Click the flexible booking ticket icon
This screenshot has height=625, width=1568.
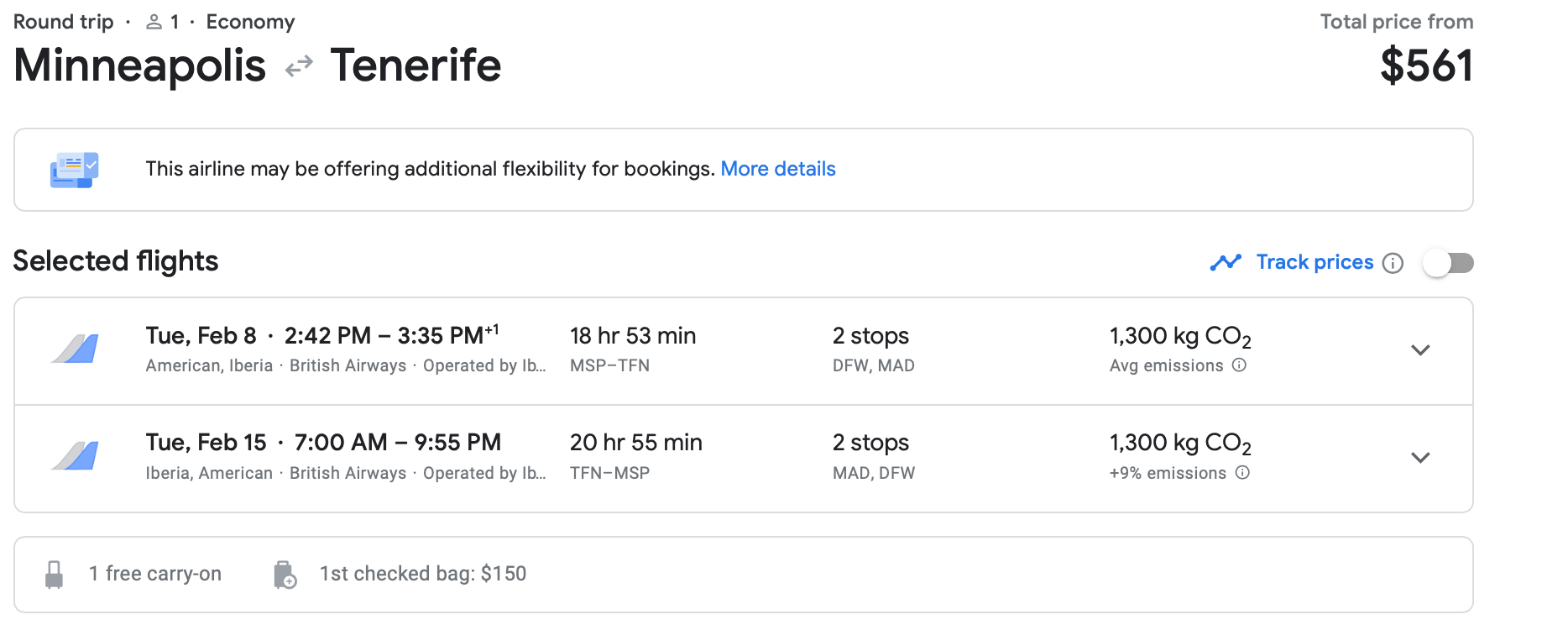pyautogui.click(x=74, y=170)
